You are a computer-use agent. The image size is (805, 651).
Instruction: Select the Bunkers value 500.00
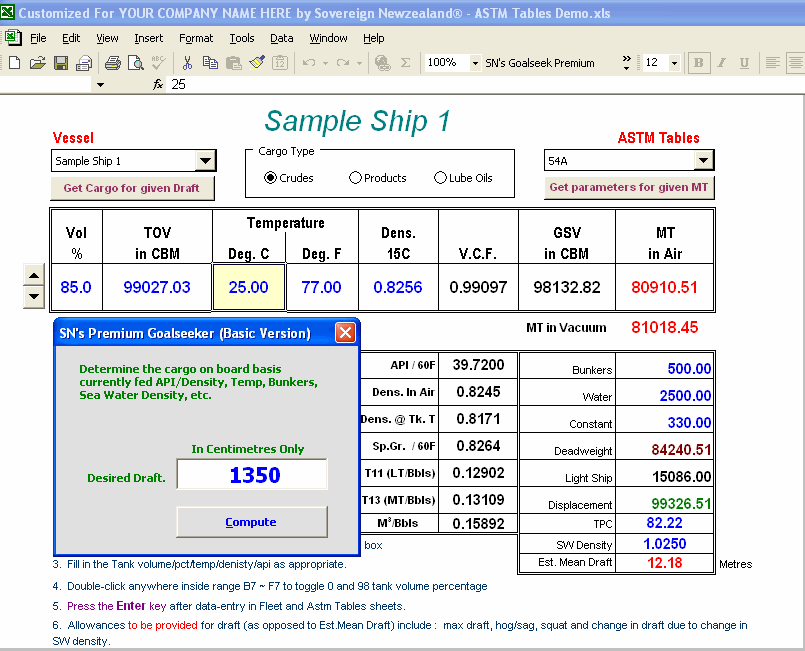(x=664, y=368)
